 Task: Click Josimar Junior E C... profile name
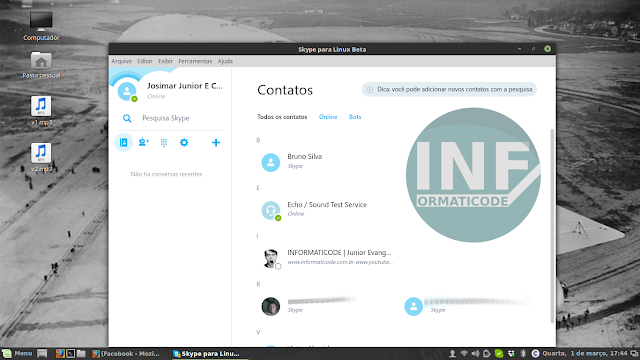coord(185,86)
